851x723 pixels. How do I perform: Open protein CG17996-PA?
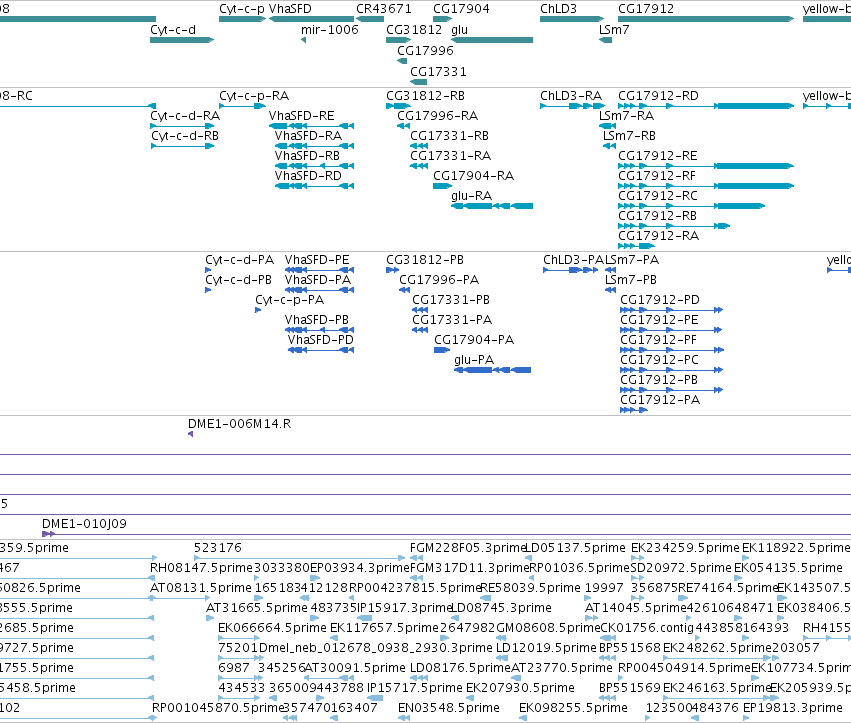(x=404, y=290)
